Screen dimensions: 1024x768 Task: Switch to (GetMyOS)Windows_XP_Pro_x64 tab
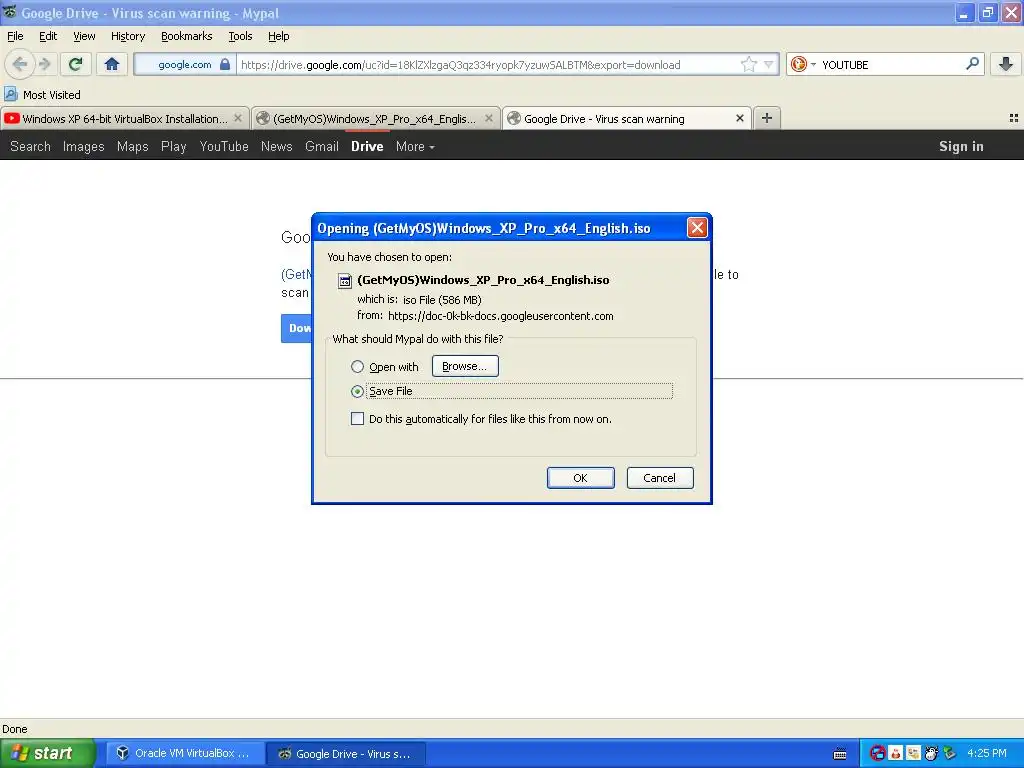pyautogui.click(x=376, y=118)
